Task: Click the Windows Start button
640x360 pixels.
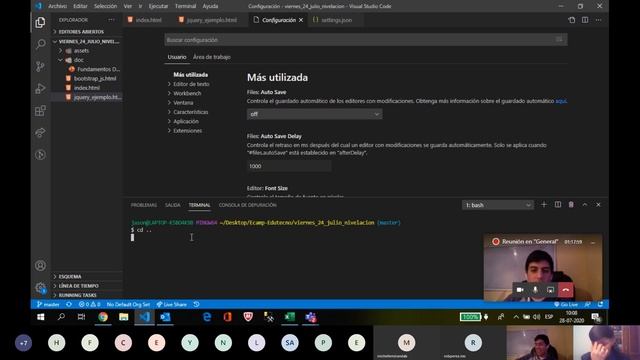Action: 40,317
